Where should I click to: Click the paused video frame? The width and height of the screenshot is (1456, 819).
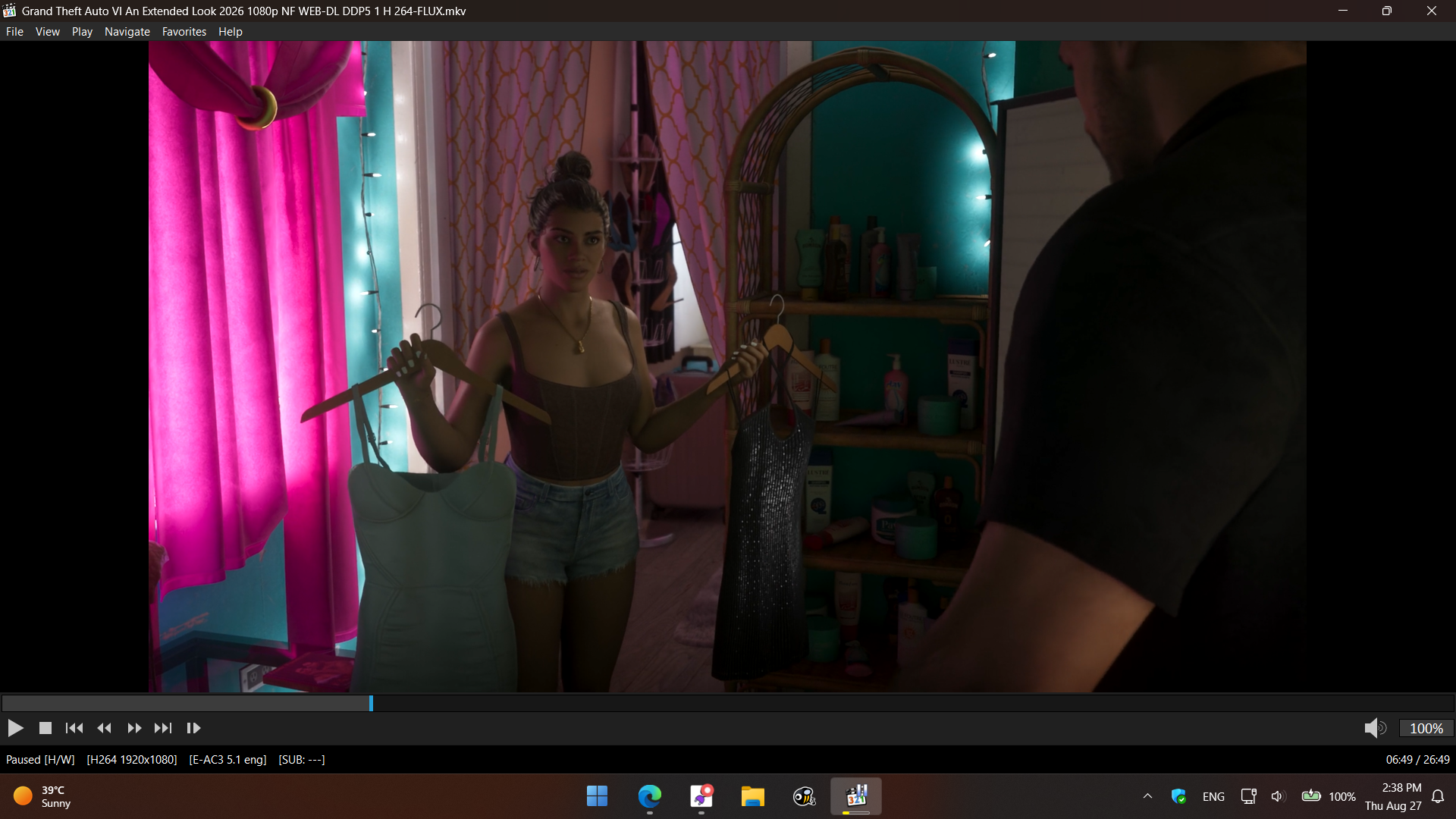click(727, 366)
